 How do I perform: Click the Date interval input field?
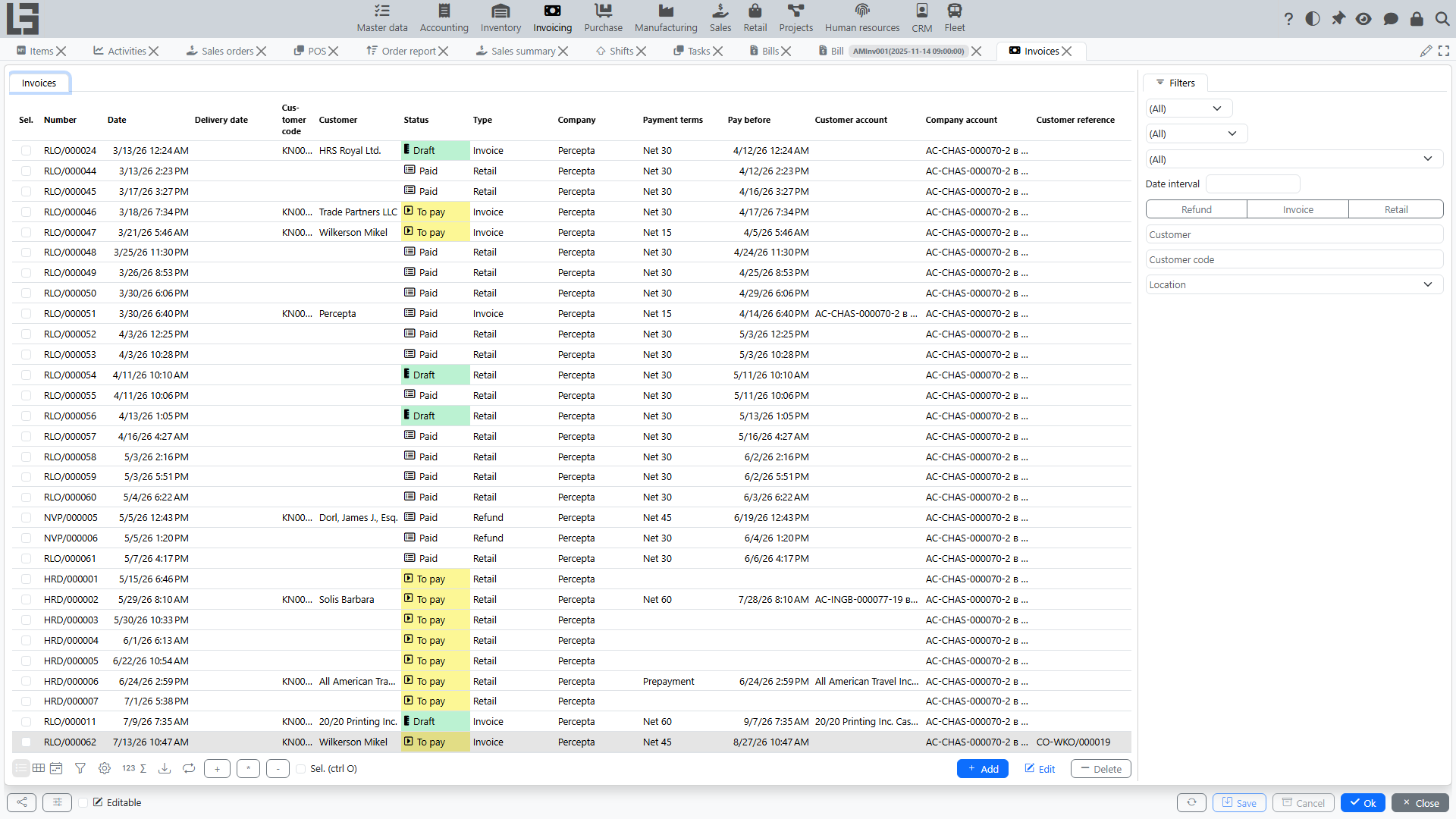point(1252,184)
